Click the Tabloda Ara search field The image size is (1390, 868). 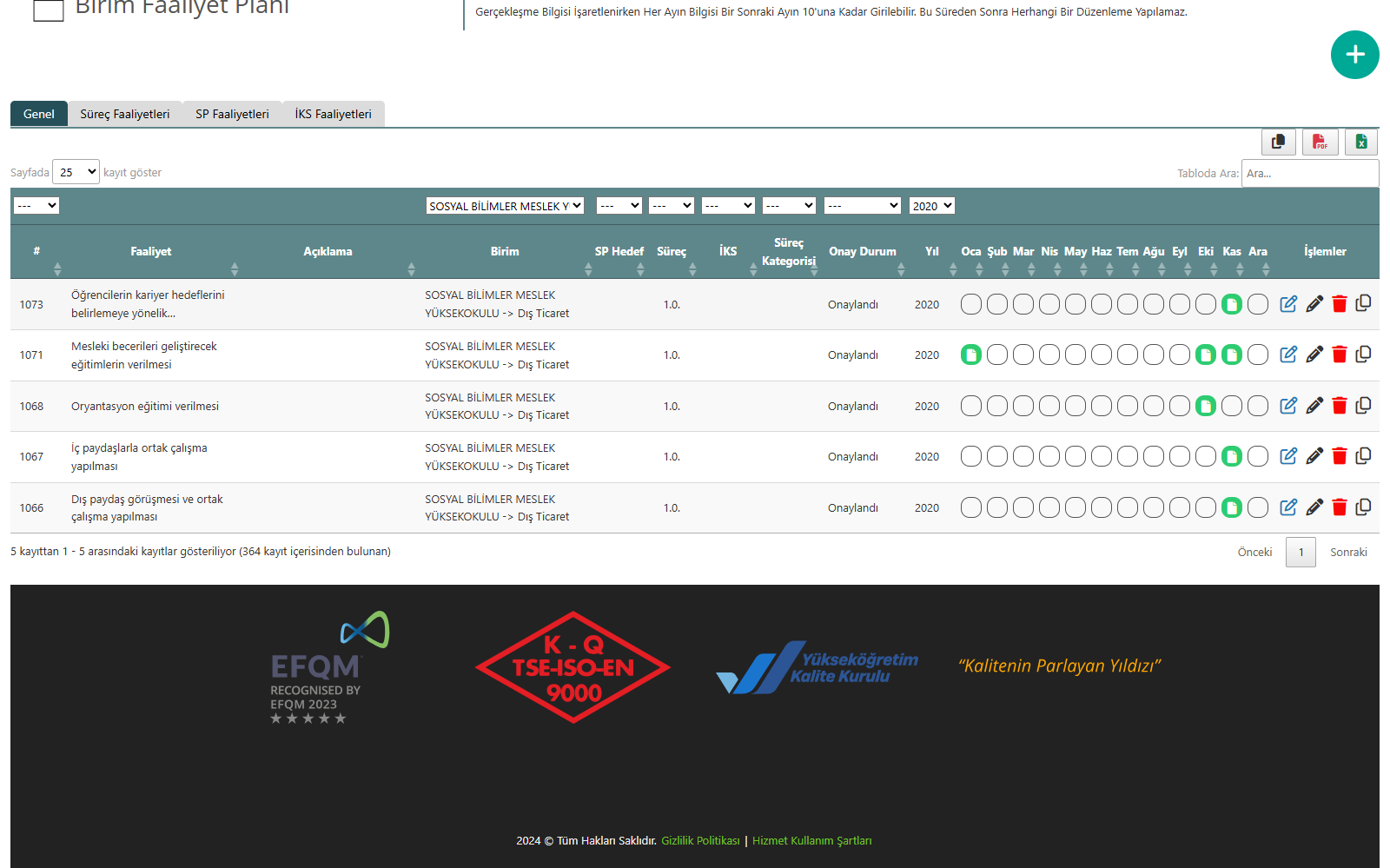(x=1309, y=173)
